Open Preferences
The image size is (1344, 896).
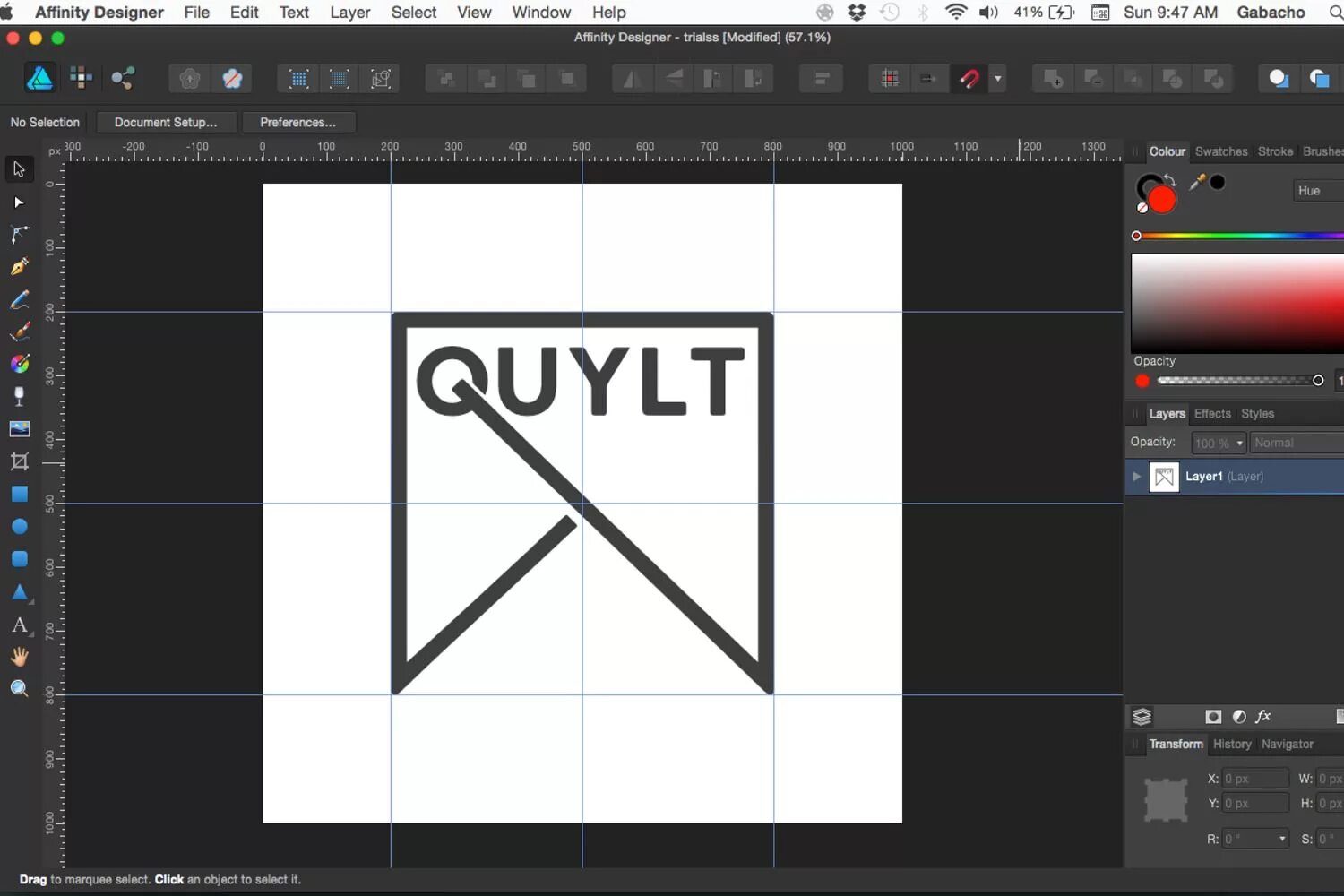click(x=298, y=122)
